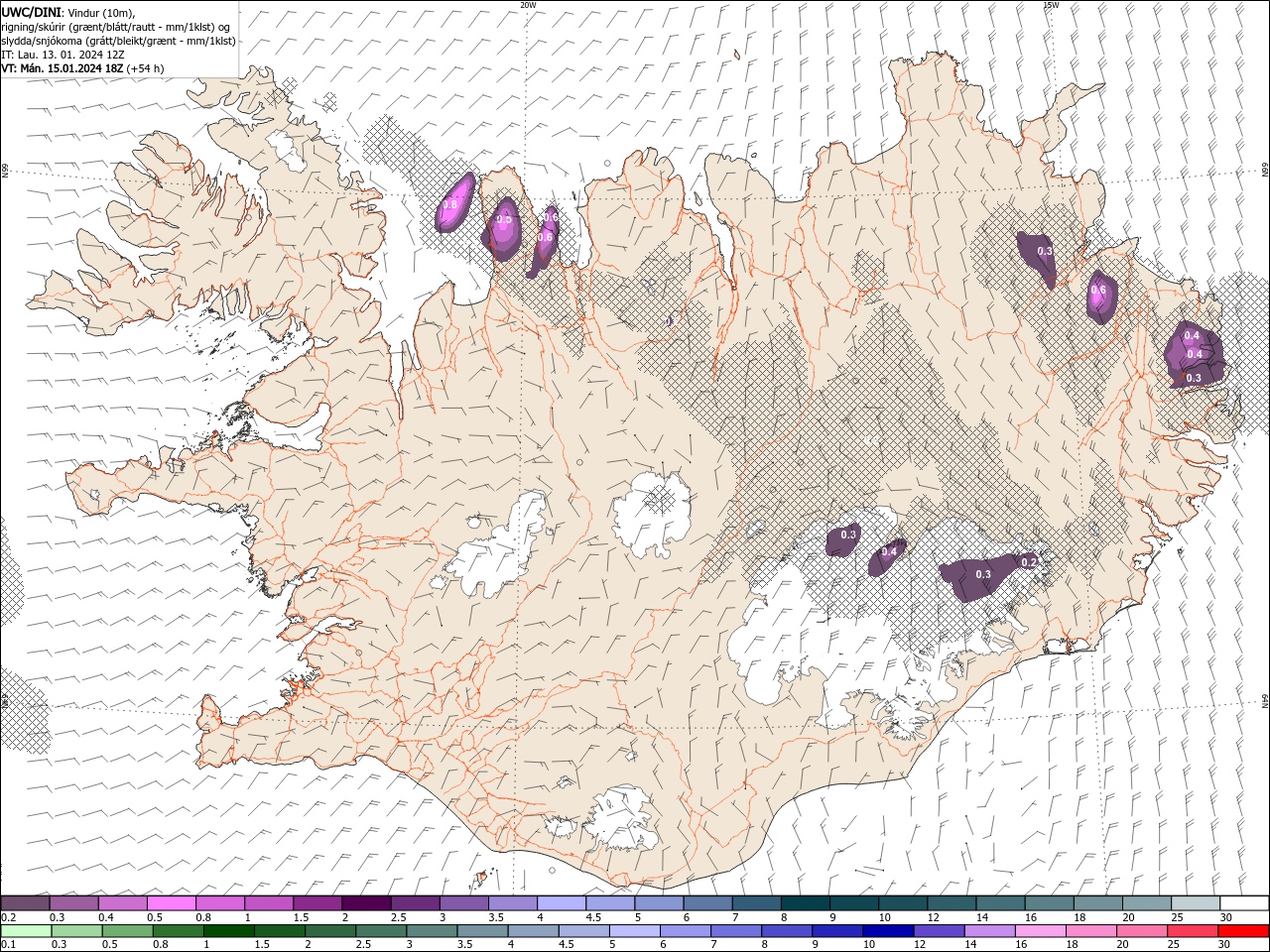Click the 0.2 snowfall value on the map

point(1029,562)
